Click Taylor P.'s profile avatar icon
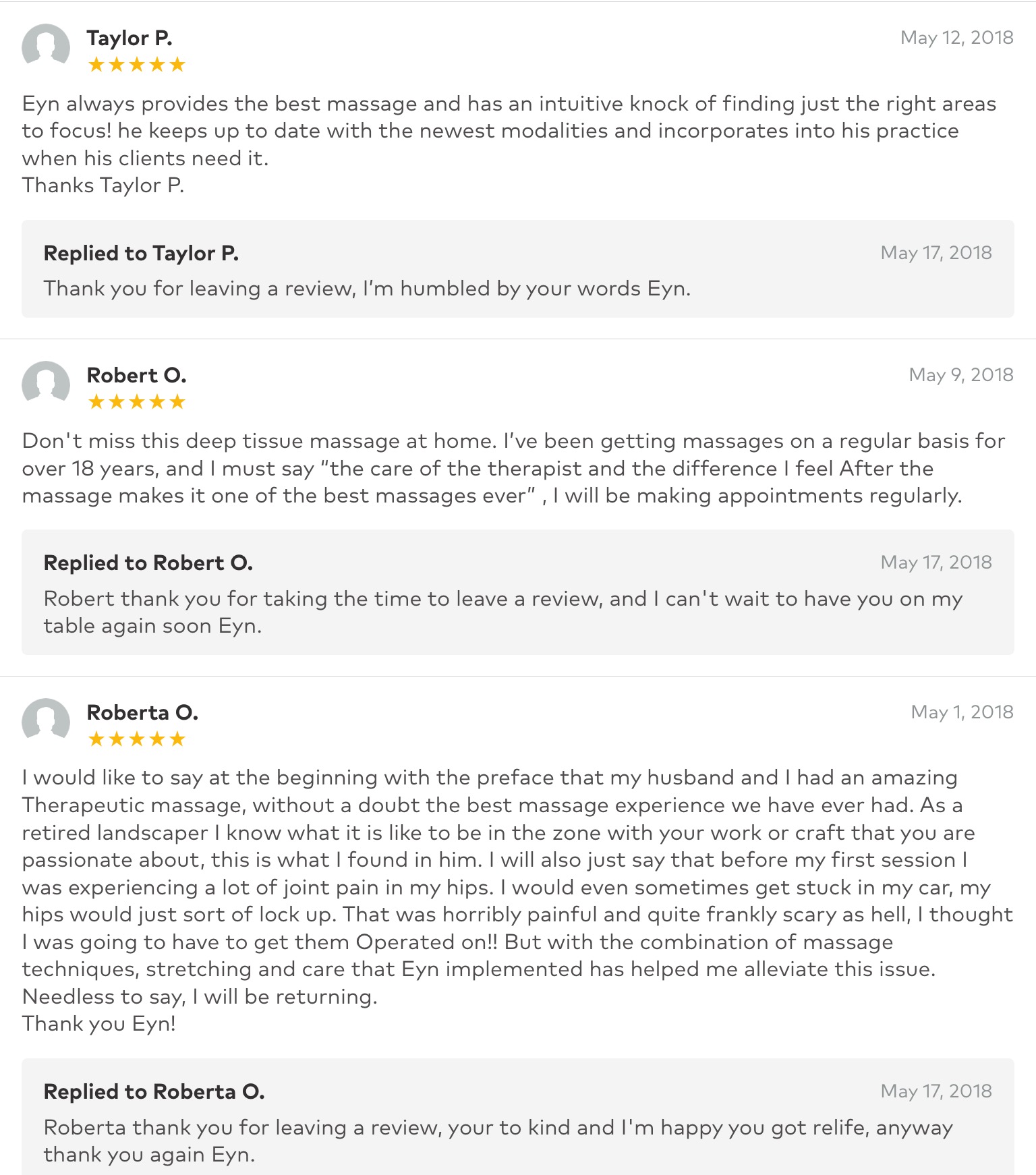1036x1175 pixels. [46, 46]
